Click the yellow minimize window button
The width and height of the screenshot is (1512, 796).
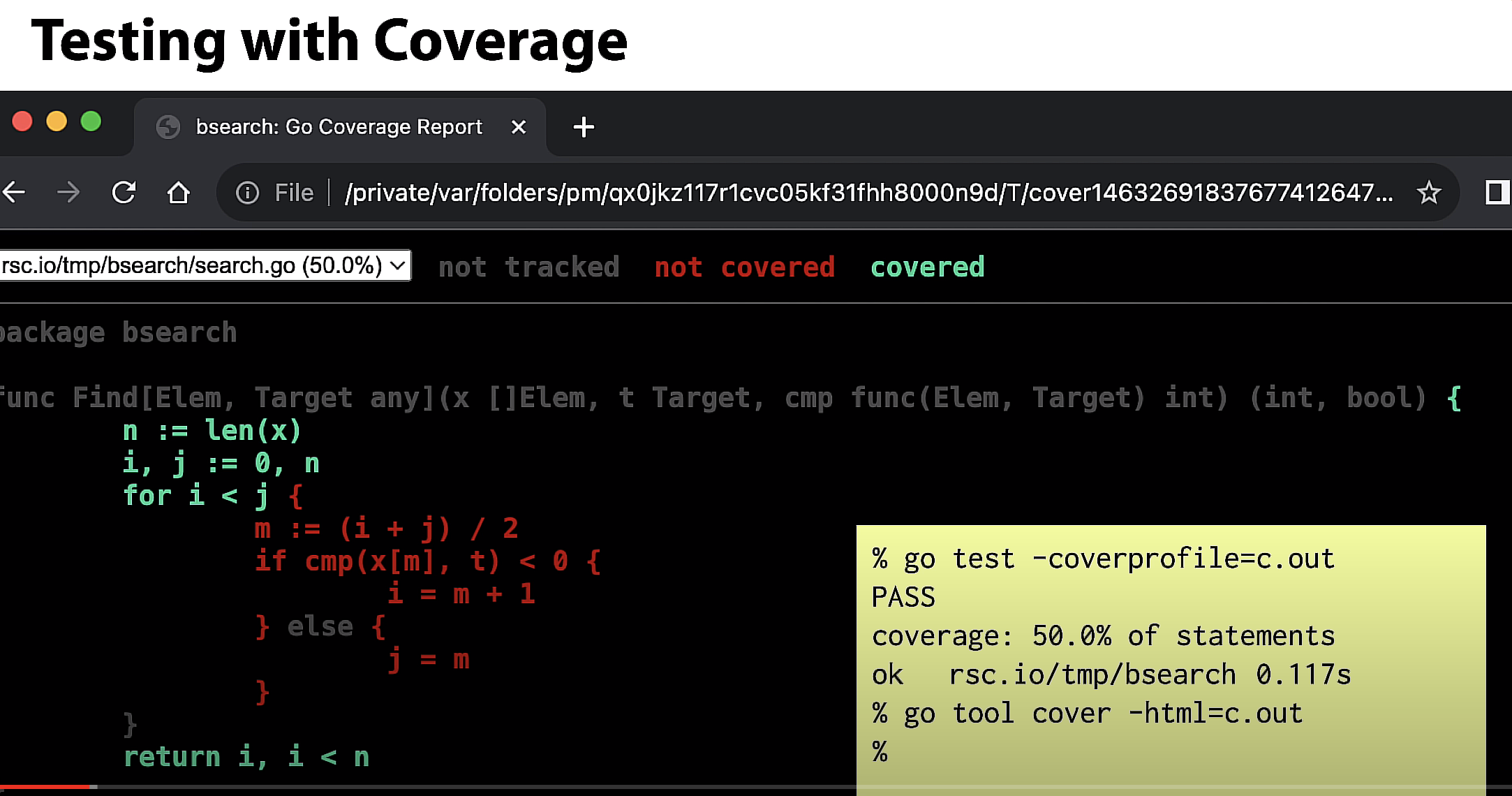pyautogui.click(x=57, y=121)
